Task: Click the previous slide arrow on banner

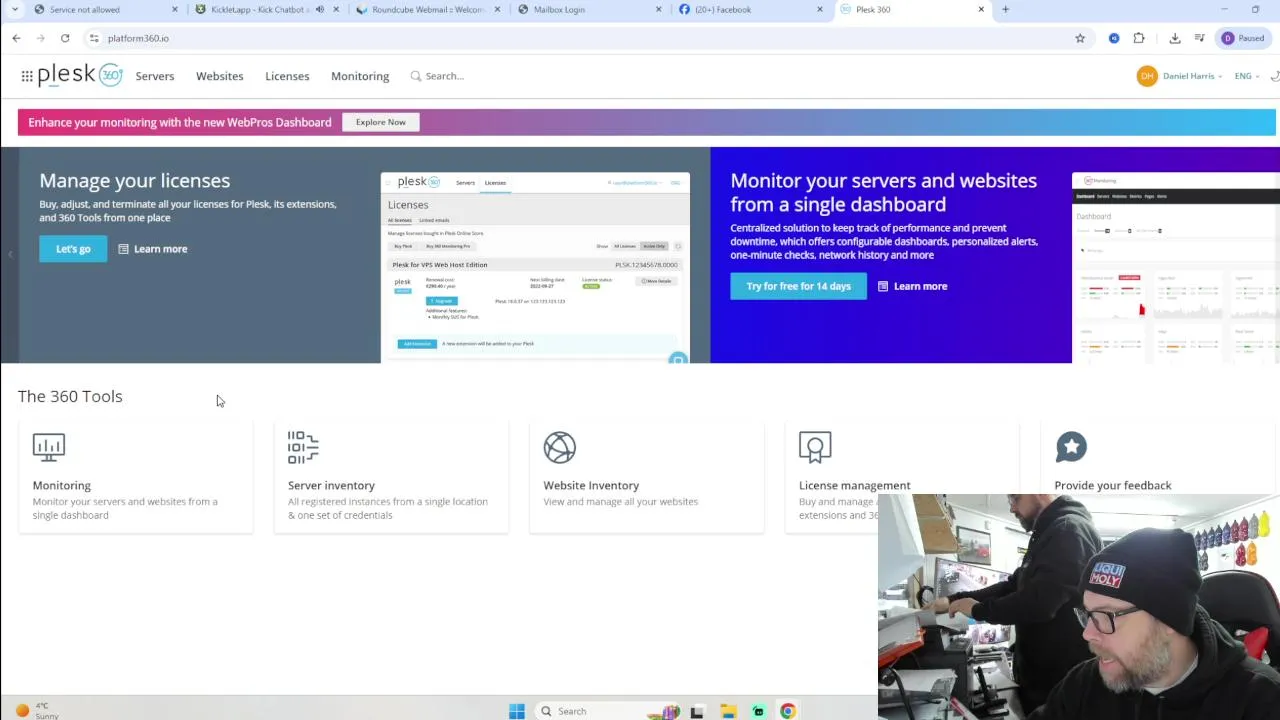Action: pos(9,255)
